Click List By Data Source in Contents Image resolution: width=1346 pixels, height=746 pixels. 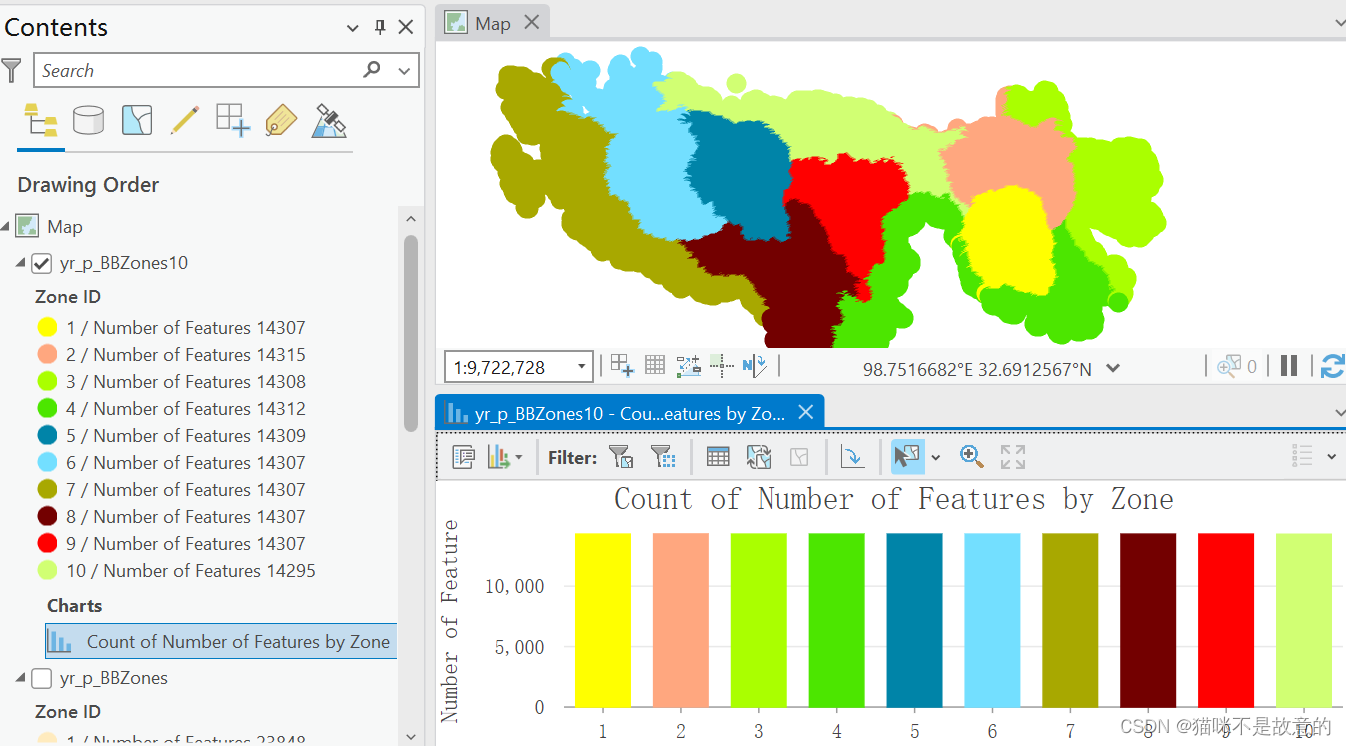(88, 120)
